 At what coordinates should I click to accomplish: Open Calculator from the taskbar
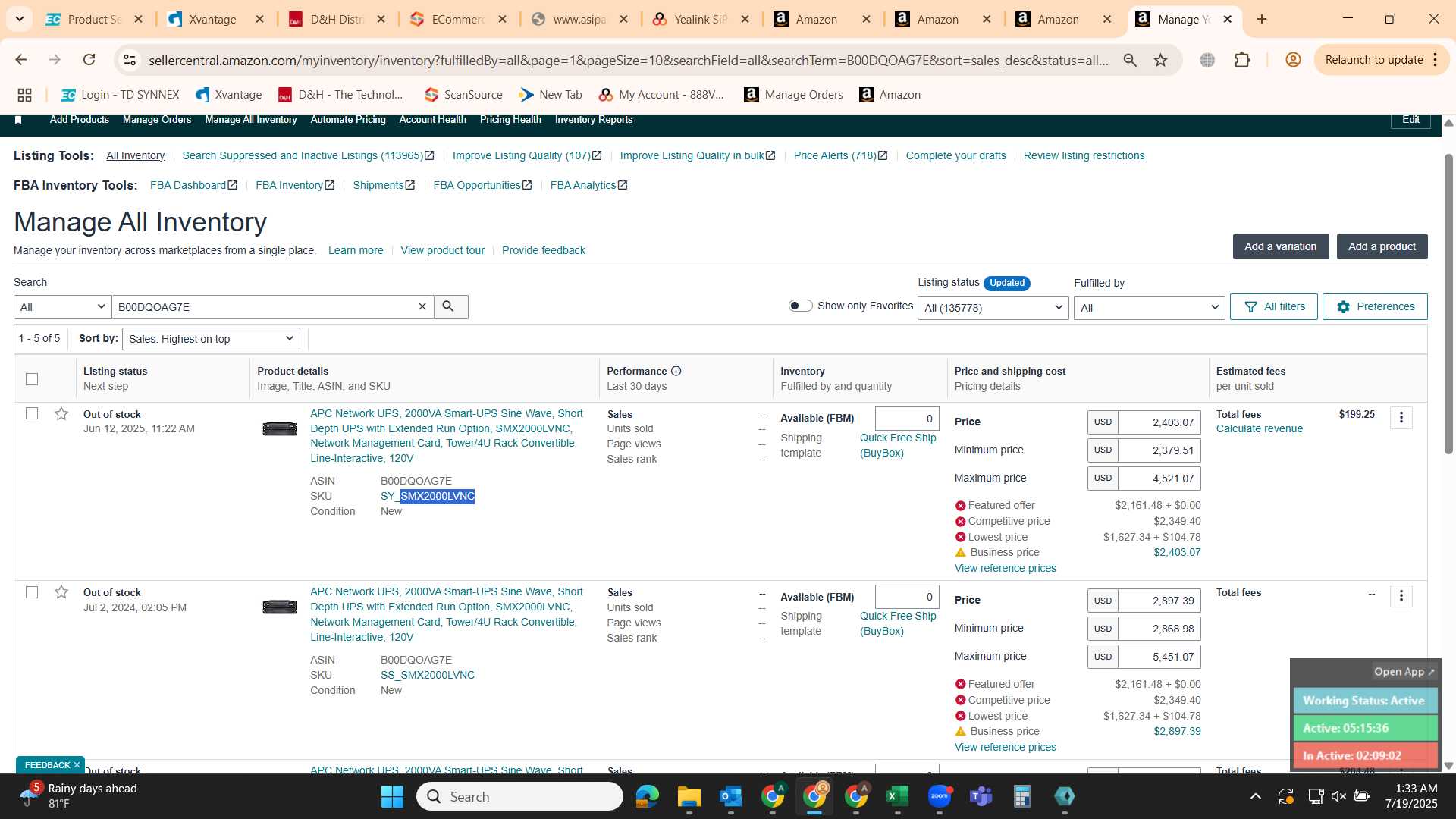[1022, 796]
